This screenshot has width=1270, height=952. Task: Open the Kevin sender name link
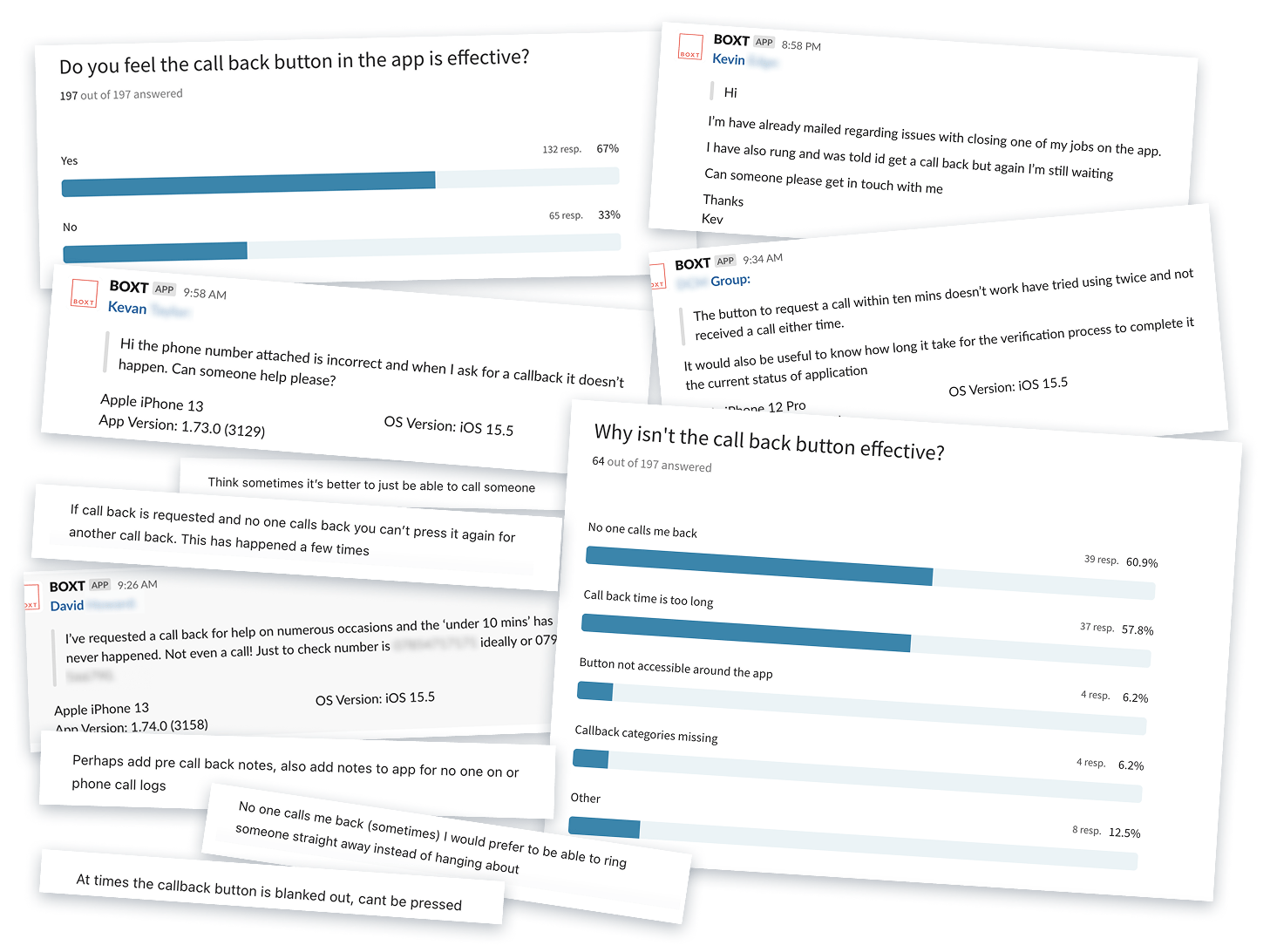[x=729, y=59]
